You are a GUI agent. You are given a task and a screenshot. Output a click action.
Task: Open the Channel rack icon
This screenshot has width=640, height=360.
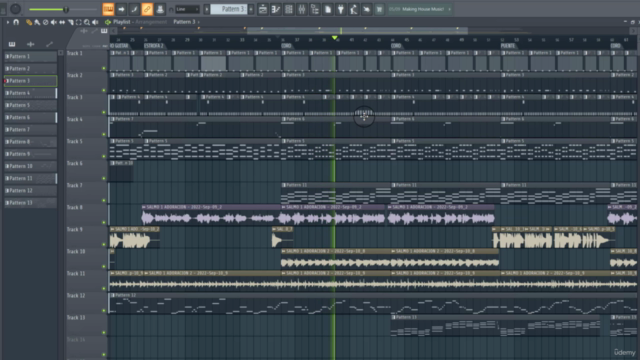289,9
